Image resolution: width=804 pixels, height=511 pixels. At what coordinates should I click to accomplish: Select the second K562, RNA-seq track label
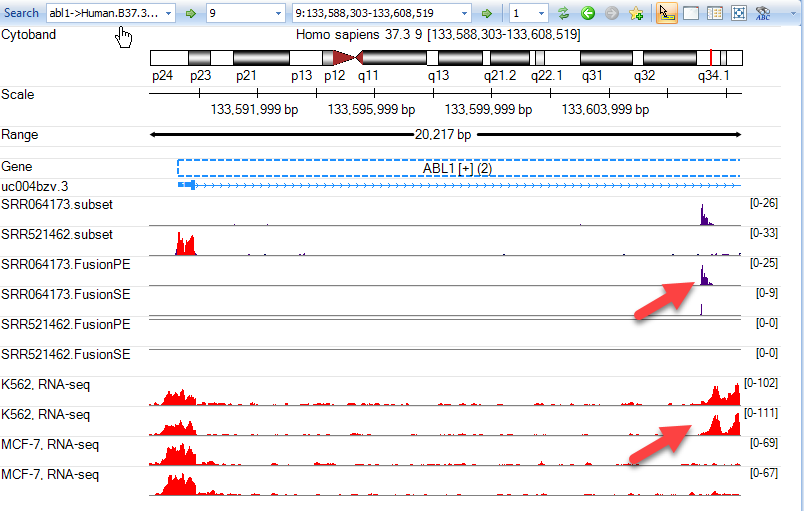pyautogui.click(x=46, y=415)
